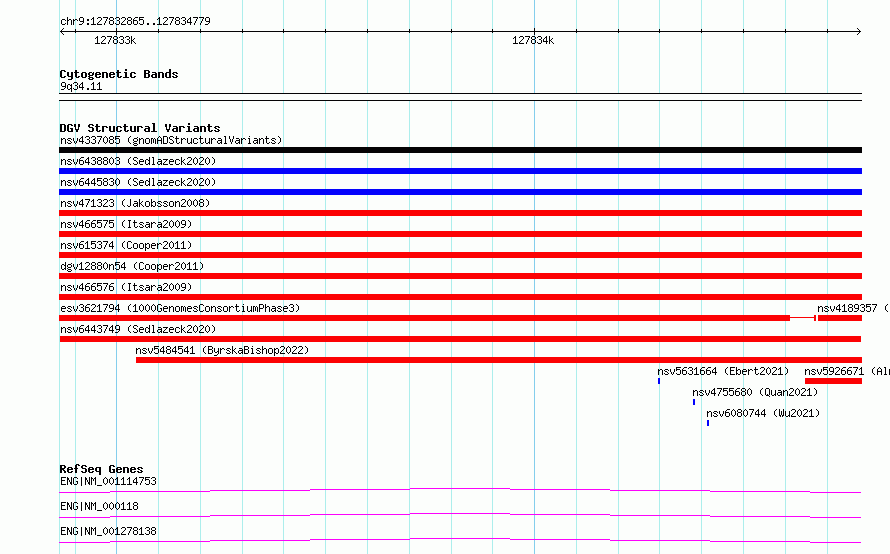Open the first Itsara2009 variant nsv466575

(126, 224)
